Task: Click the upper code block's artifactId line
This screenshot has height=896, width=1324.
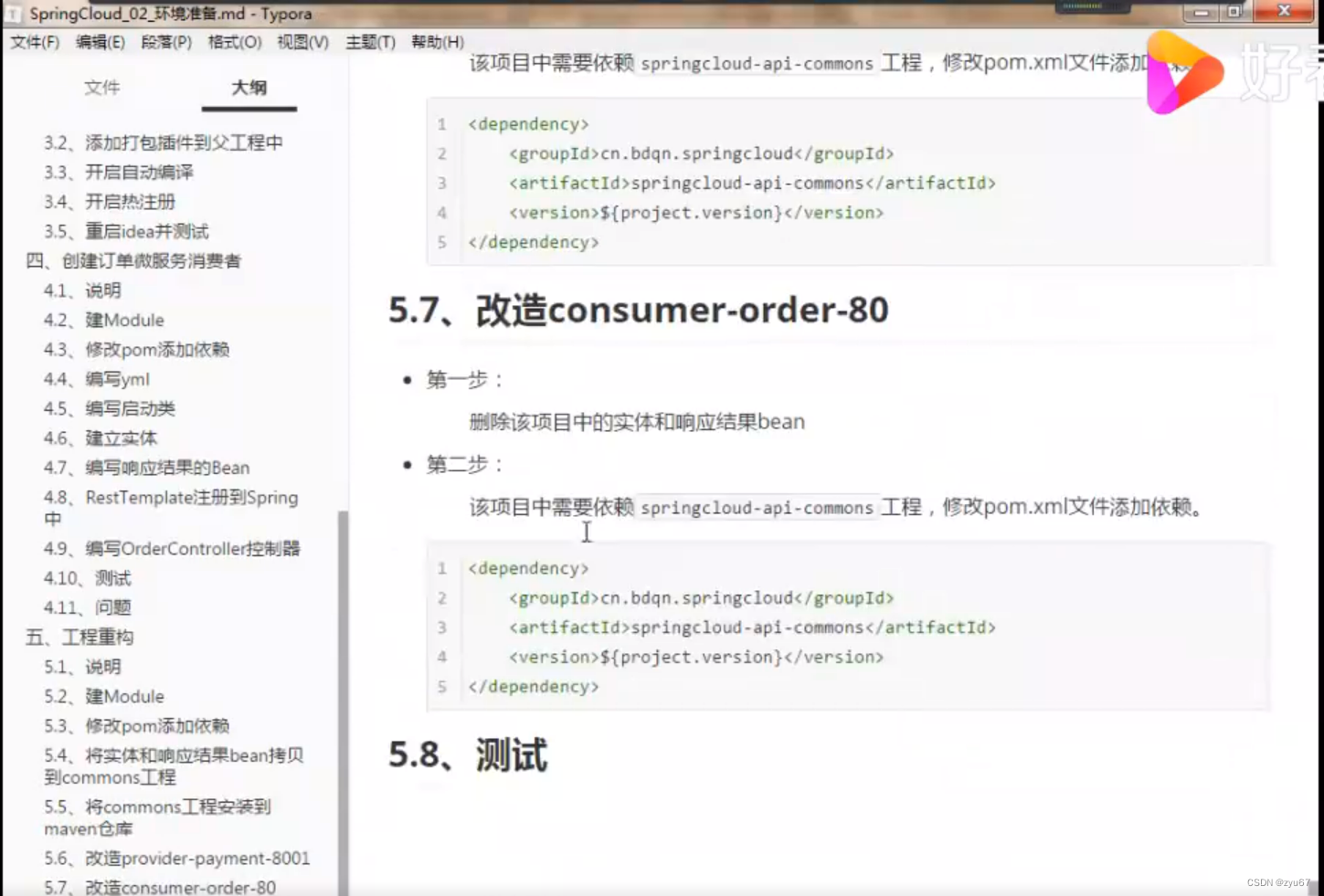Action: click(x=752, y=183)
